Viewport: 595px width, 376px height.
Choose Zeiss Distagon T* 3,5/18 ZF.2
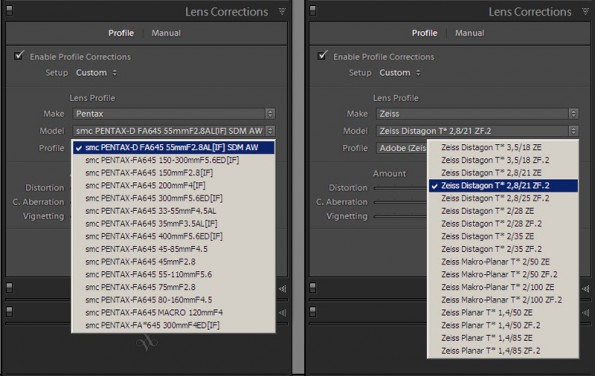503,160
